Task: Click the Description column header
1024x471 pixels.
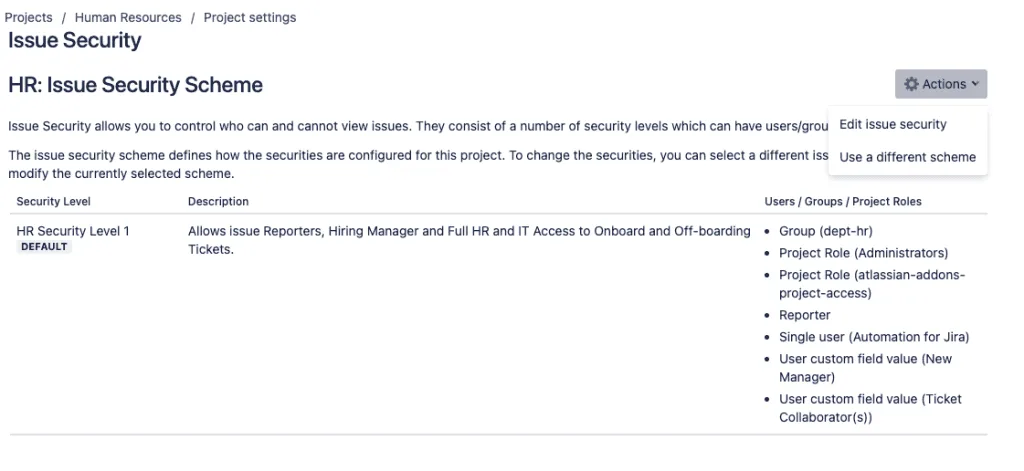Action: click(x=218, y=201)
